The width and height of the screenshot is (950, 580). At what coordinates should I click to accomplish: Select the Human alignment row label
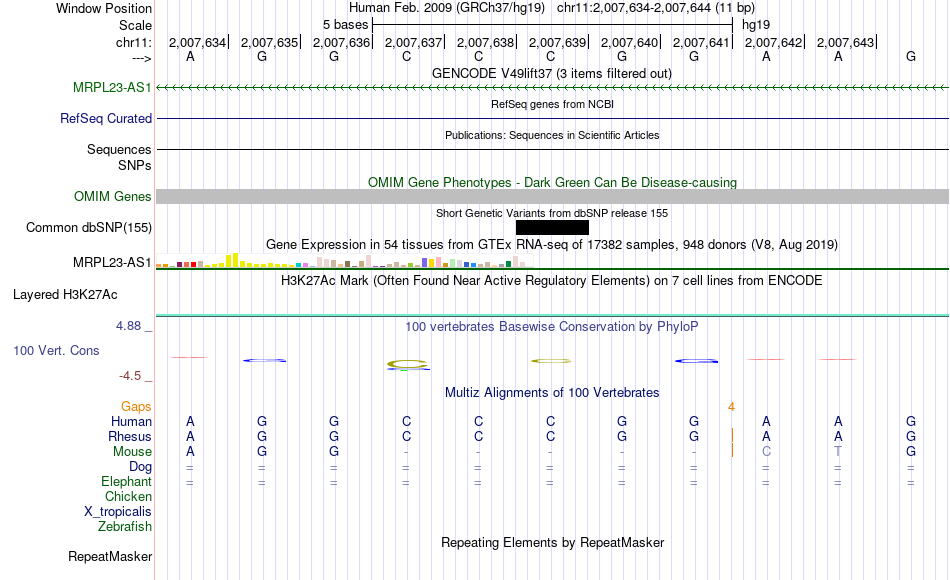coord(131,422)
